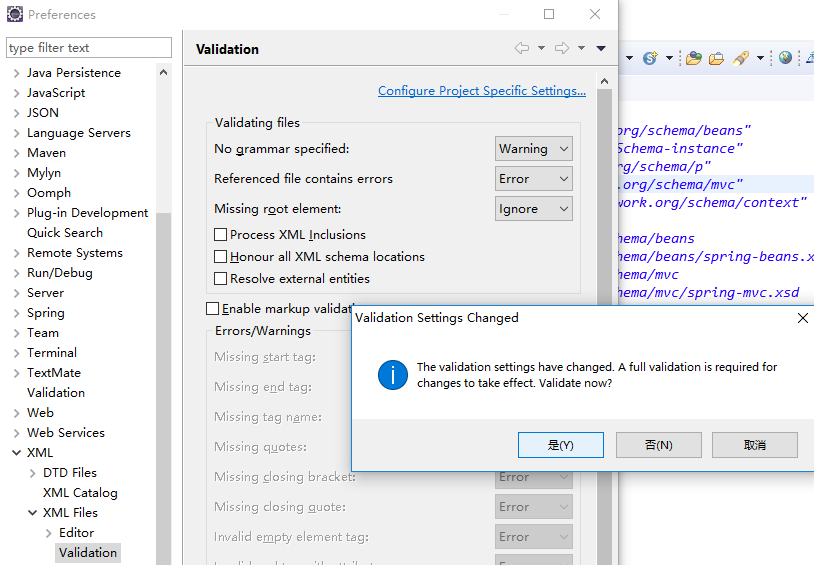The height and width of the screenshot is (565, 814).
Task: Select Run/Debug preferences item
Action: (60, 273)
